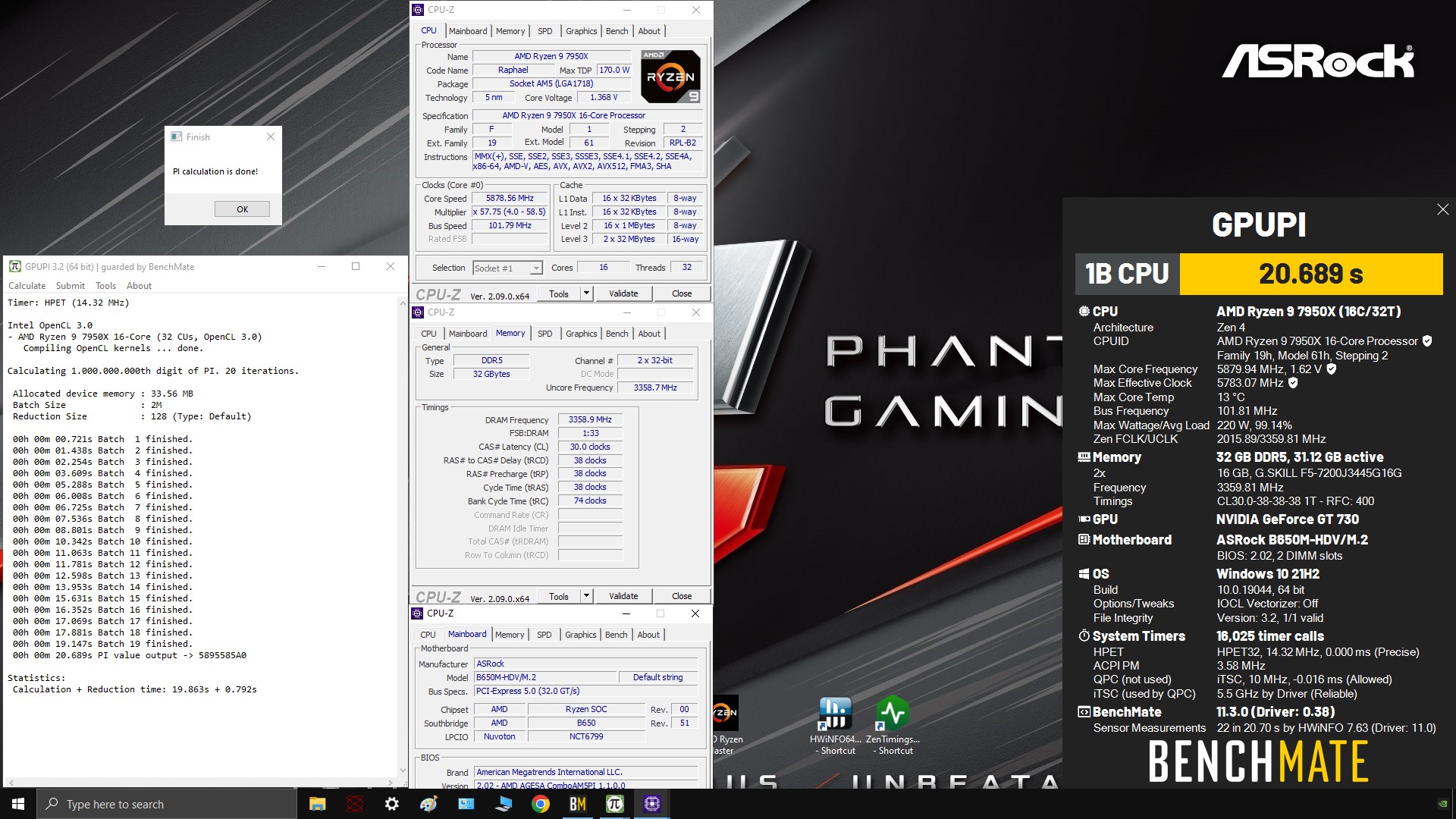Click Validate in the top CPU-Z window

(x=623, y=293)
